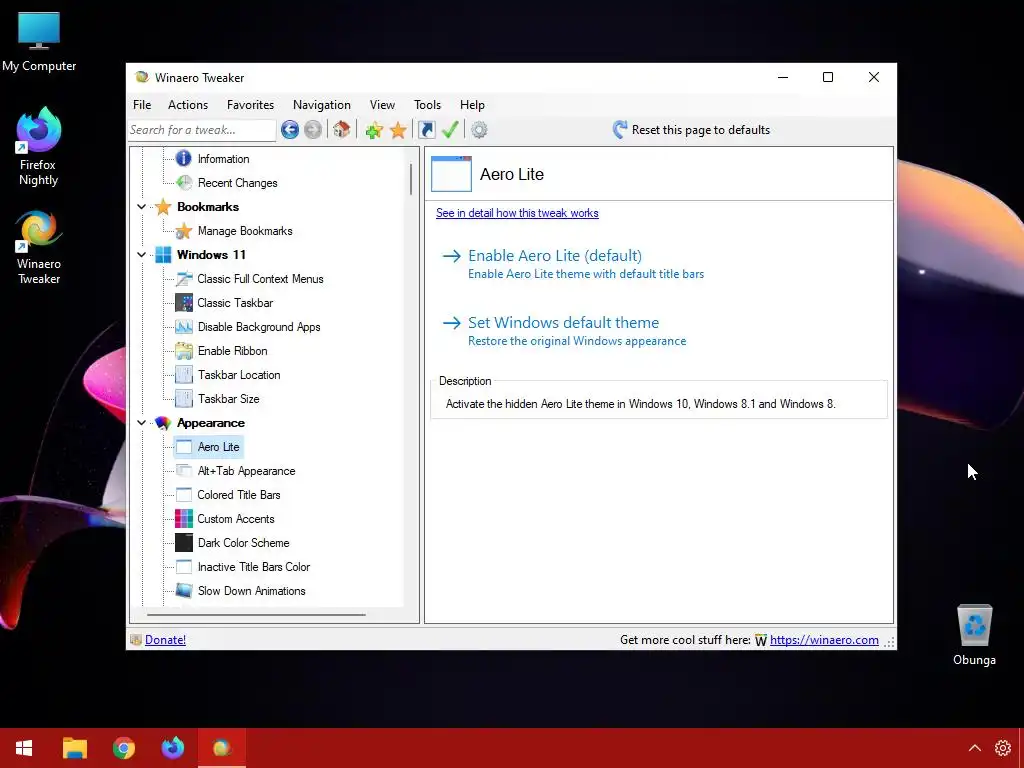Select the Aero Lite tree item

point(218,447)
